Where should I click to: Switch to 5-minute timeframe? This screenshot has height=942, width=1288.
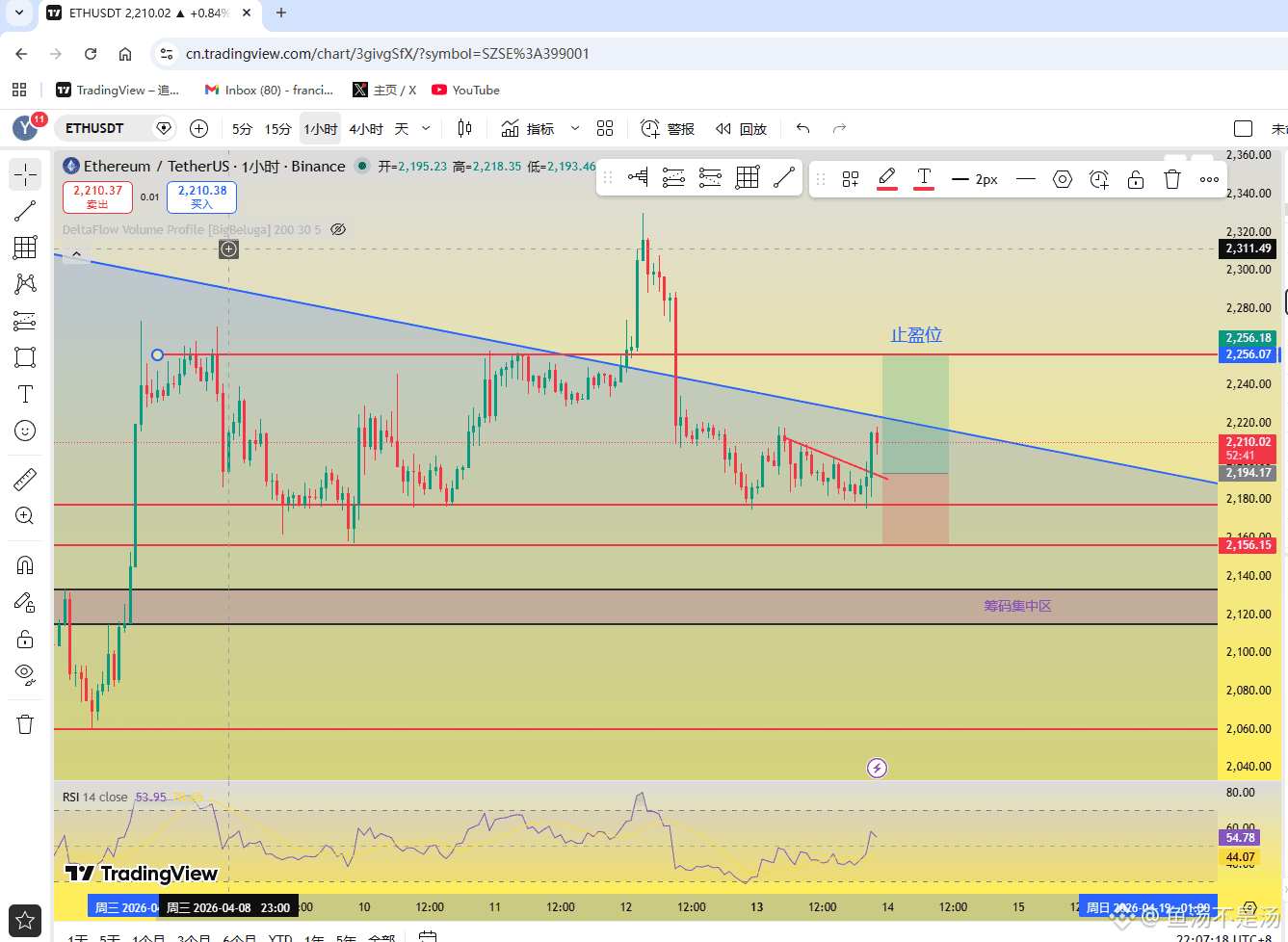point(242,129)
